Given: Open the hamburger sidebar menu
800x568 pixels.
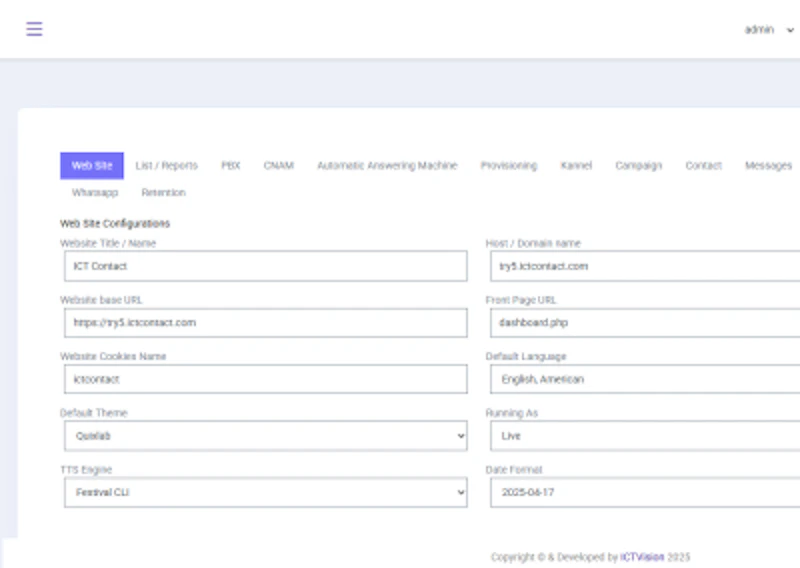Looking at the screenshot, I should [x=34, y=29].
